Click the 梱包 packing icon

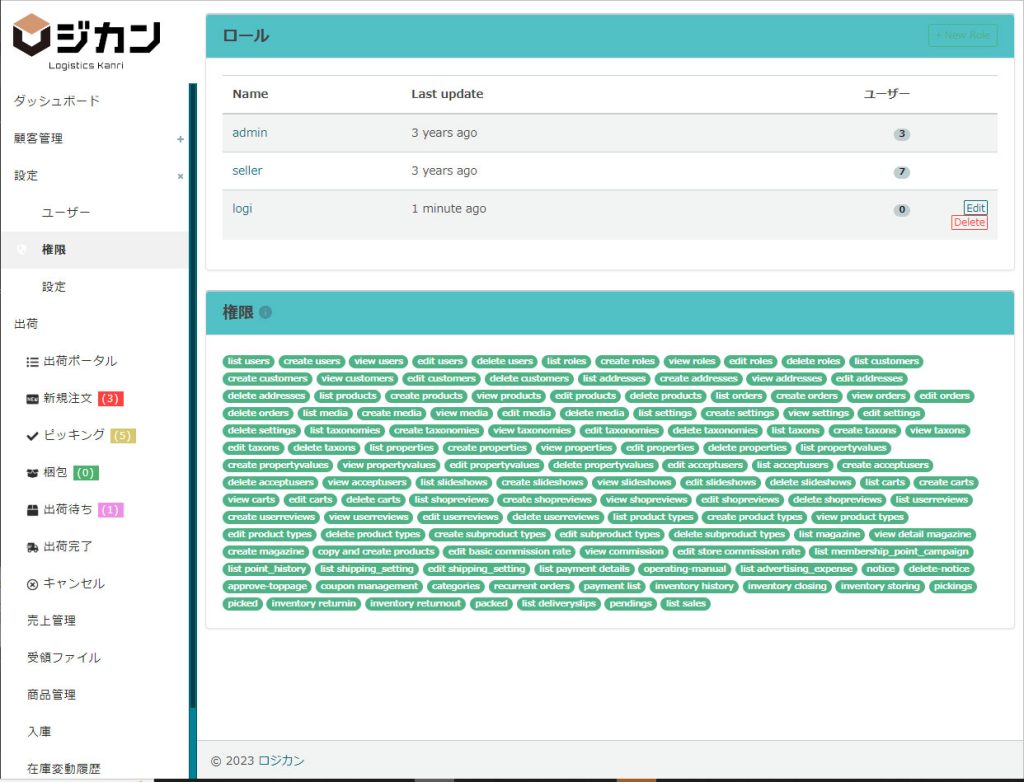[x=32, y=473]
